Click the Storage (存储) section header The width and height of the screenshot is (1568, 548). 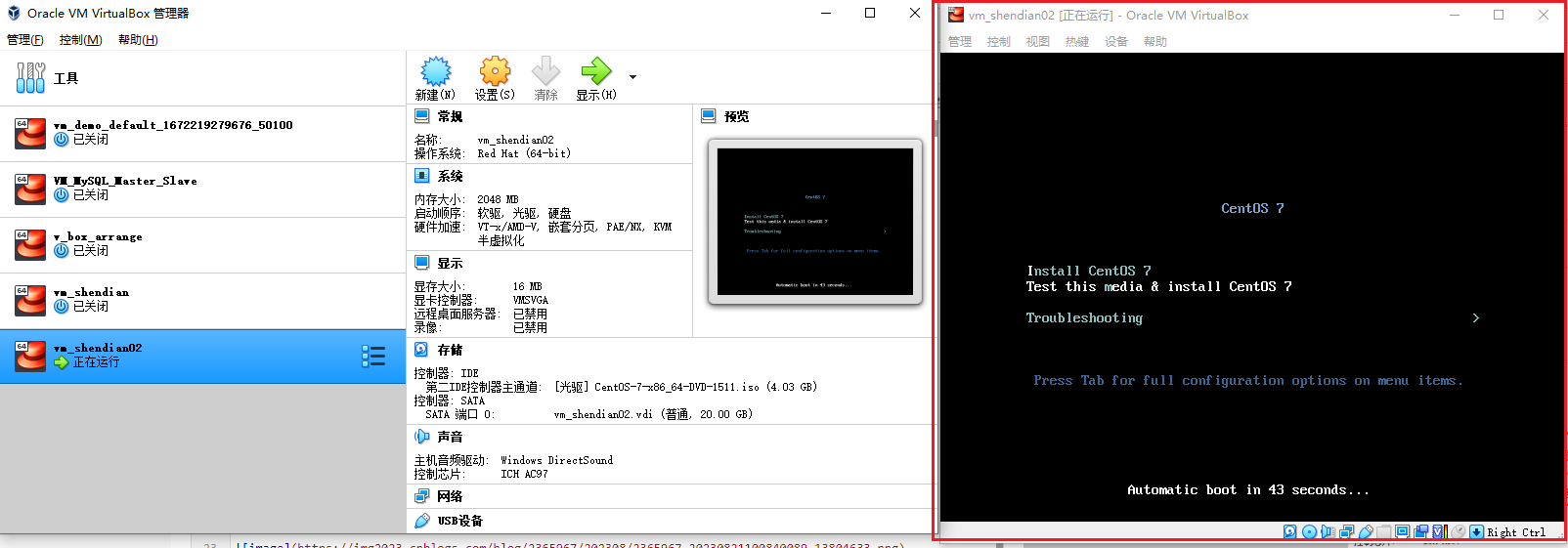click(450, 351)
